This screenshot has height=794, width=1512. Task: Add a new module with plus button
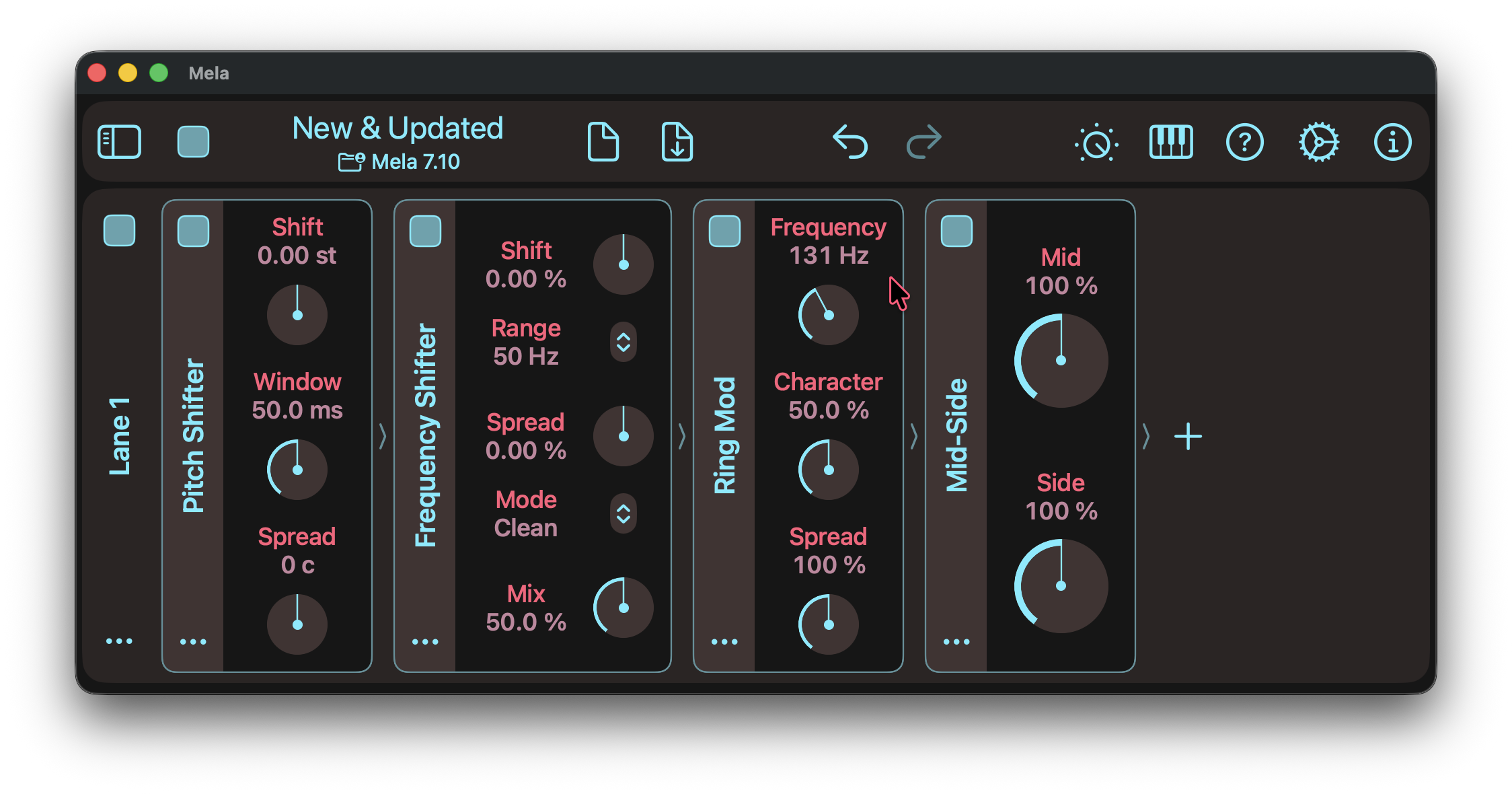1188,436
